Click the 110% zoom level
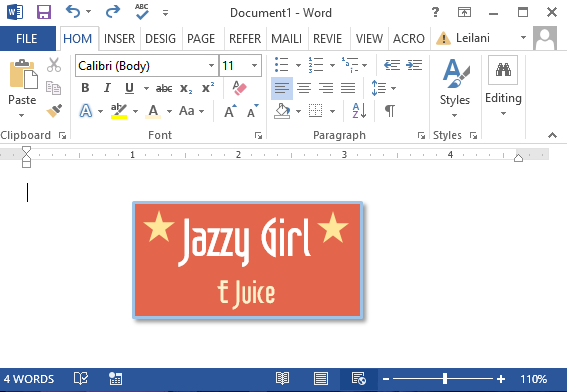567x392 pixels. [x=533, y=379]
